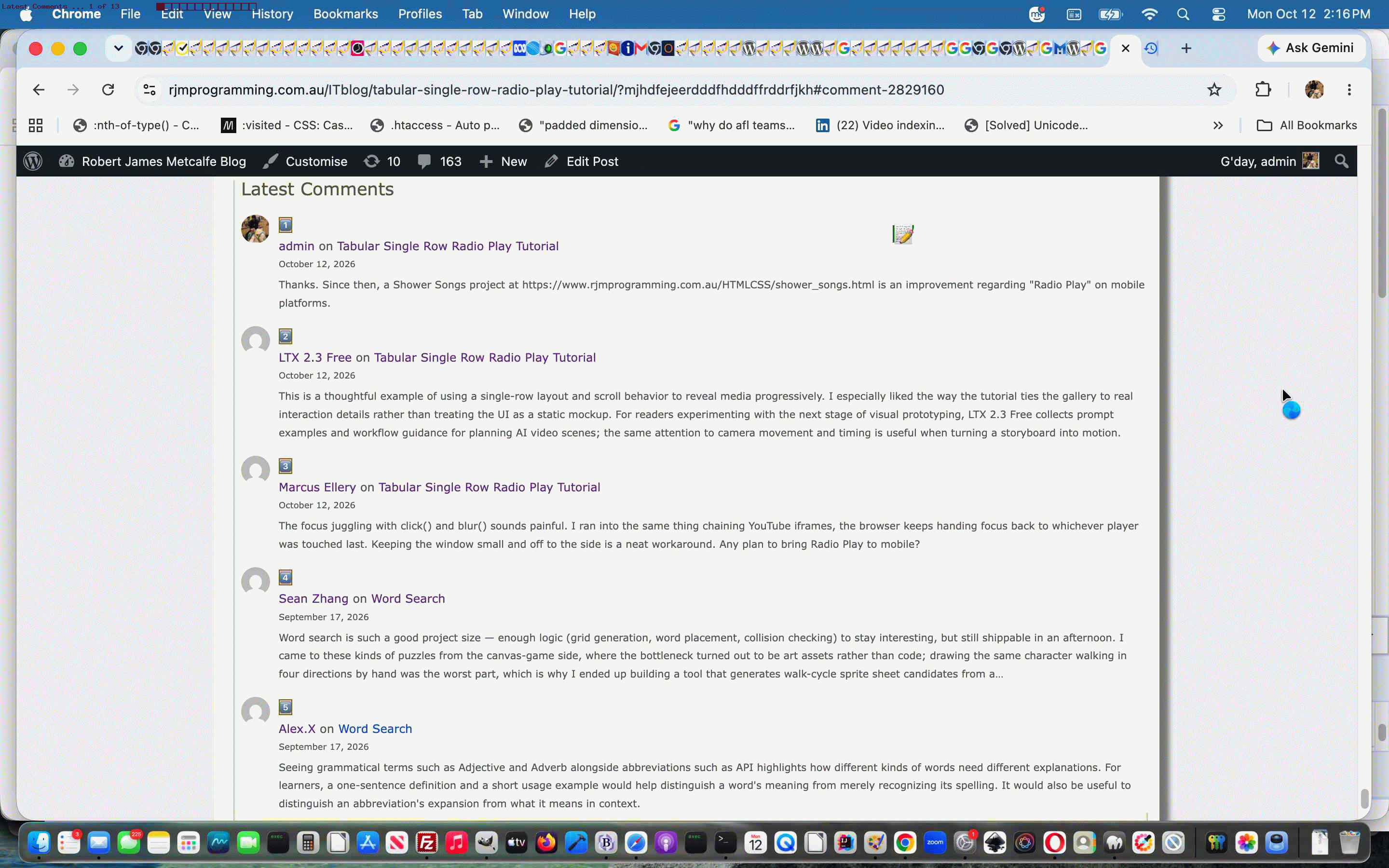Open the site information icon in address bar
1389x868 pixels.
coord(149,90)
